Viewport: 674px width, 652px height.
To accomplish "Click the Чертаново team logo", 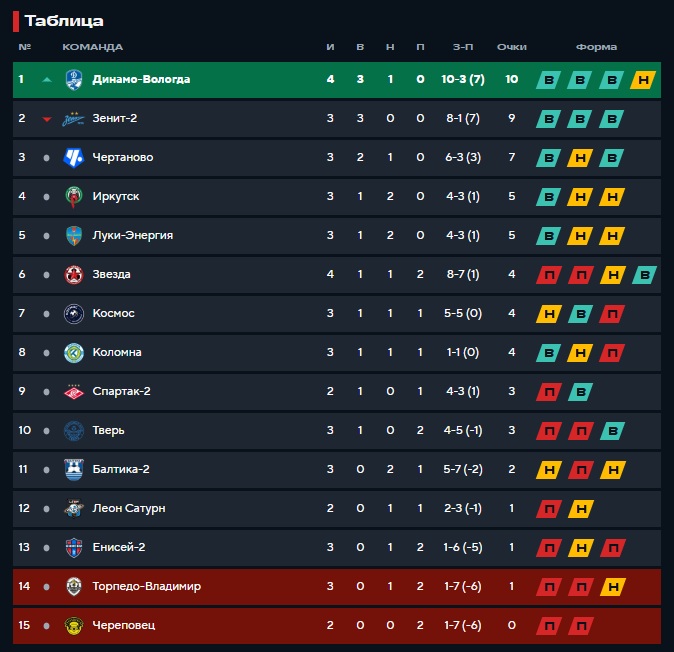I will tap(74, 157).
